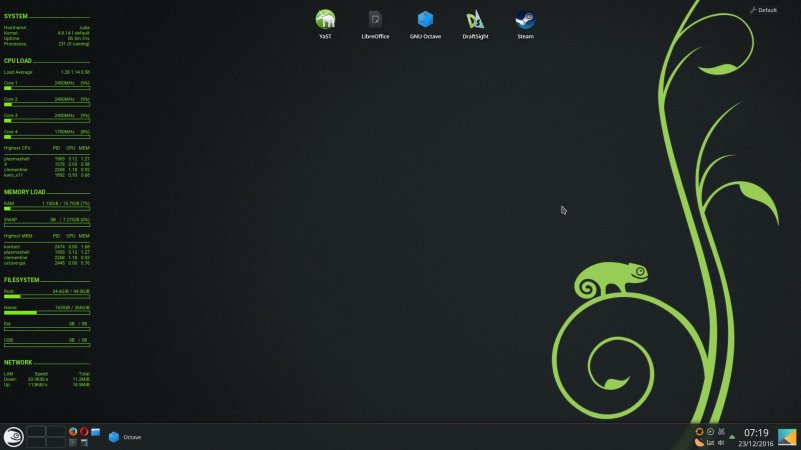This screenshot has width=801, height=450.
Task: Open the volume control in the system tray
Action: click(721, 443)
